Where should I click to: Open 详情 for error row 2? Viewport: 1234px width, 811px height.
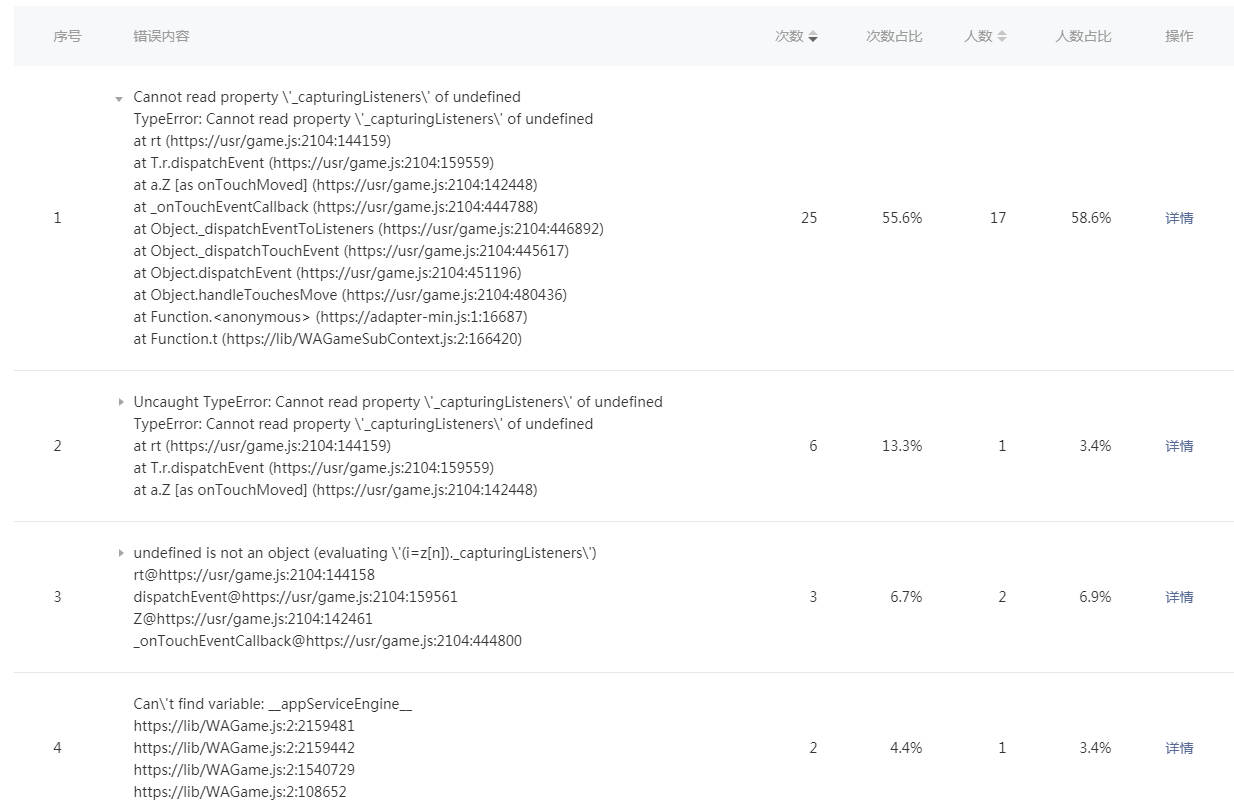click(x=1179, y=446)
